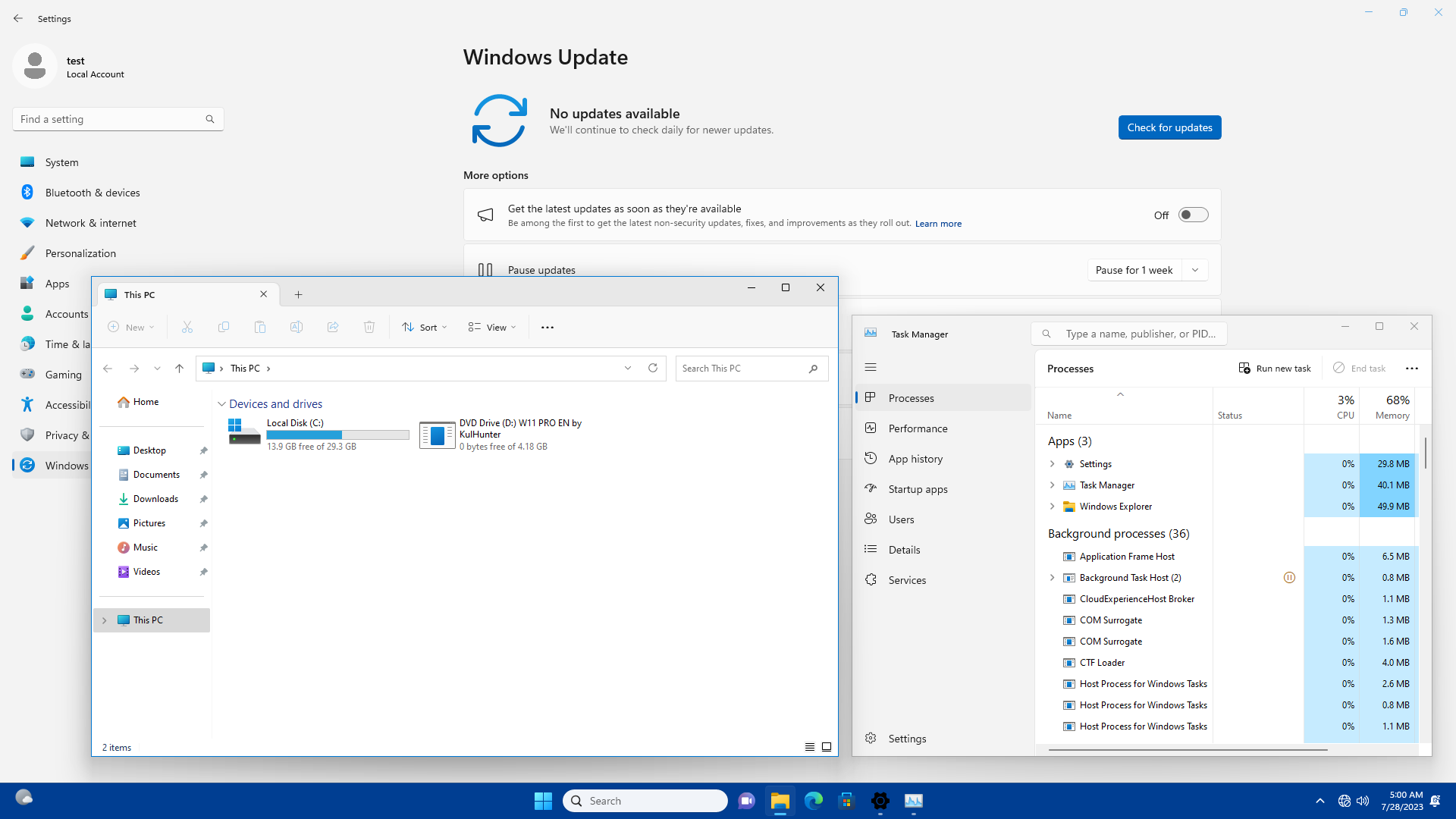The width and height of the screenshot is (1456, 819).
Task: Select Performance tab in Task Manager
Action: point(918,428)
